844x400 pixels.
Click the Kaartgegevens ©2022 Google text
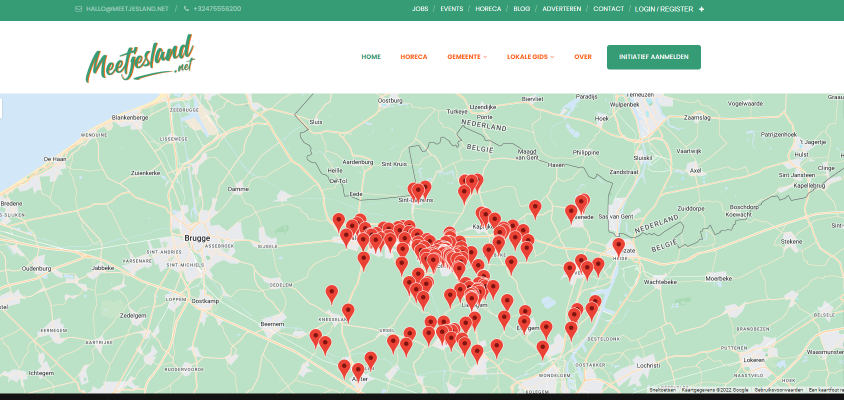(x=715, y=390)
